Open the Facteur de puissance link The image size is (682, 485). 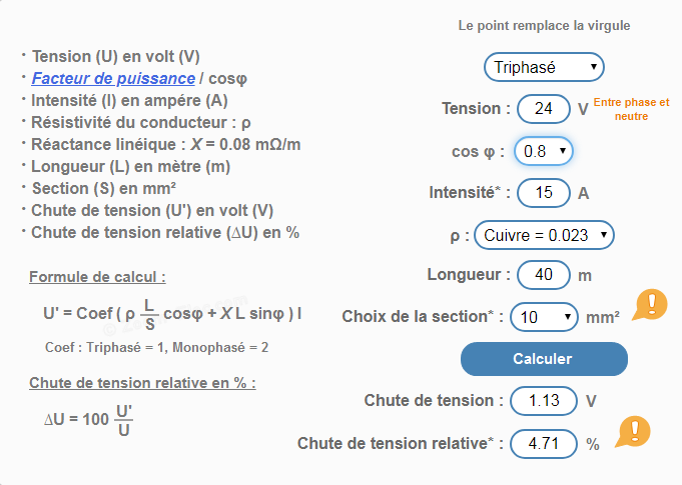[x=113, y=78]
